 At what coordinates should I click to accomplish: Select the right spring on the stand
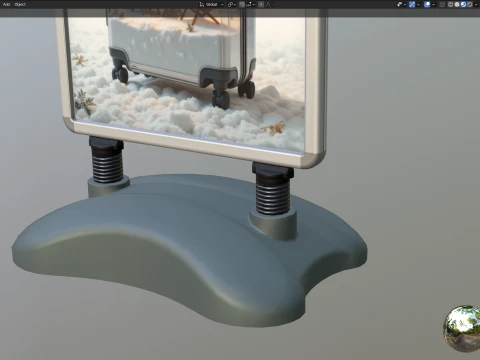273,199
